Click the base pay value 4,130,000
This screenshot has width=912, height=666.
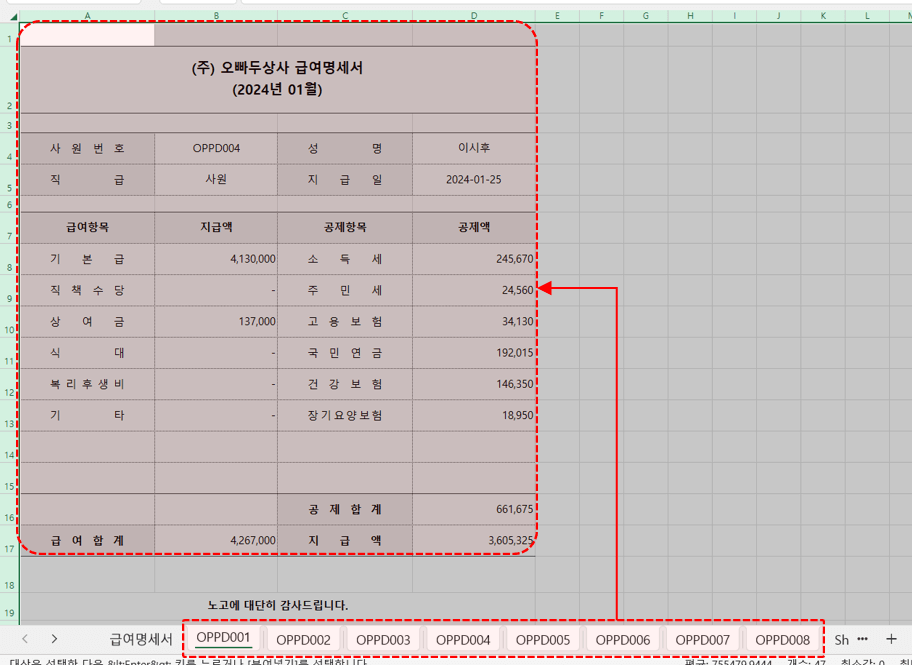point(216,259)
